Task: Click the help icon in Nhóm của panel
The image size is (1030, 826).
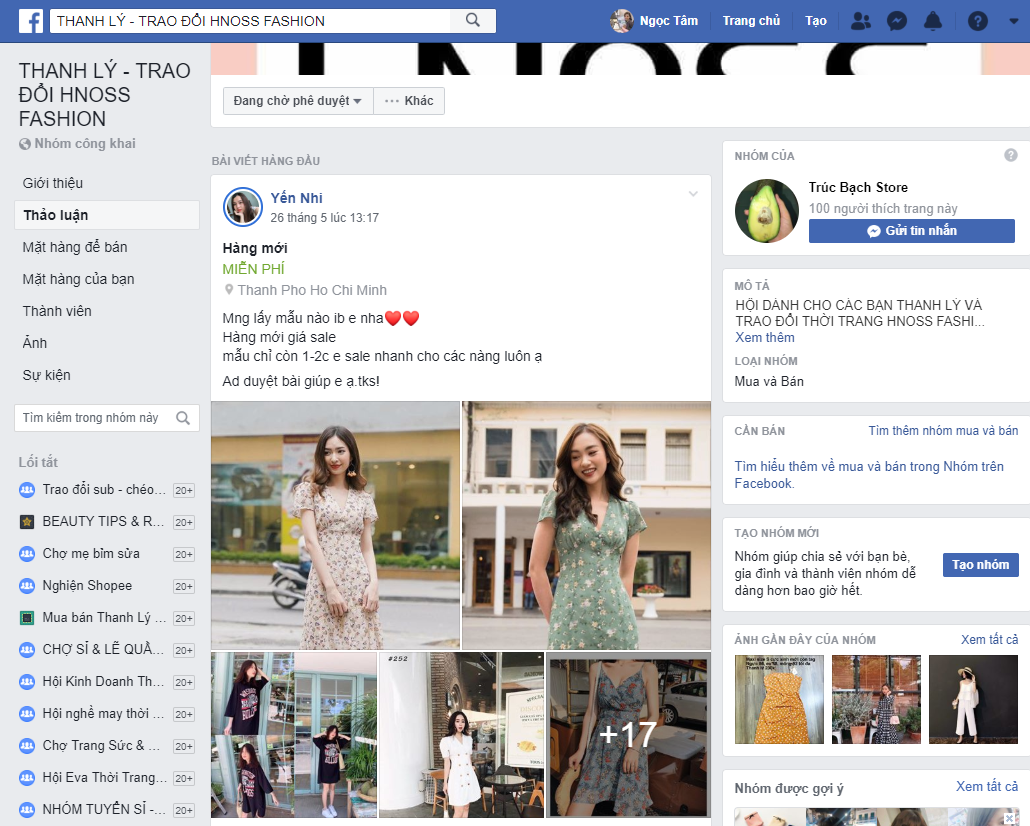Action: (1011, 155)
